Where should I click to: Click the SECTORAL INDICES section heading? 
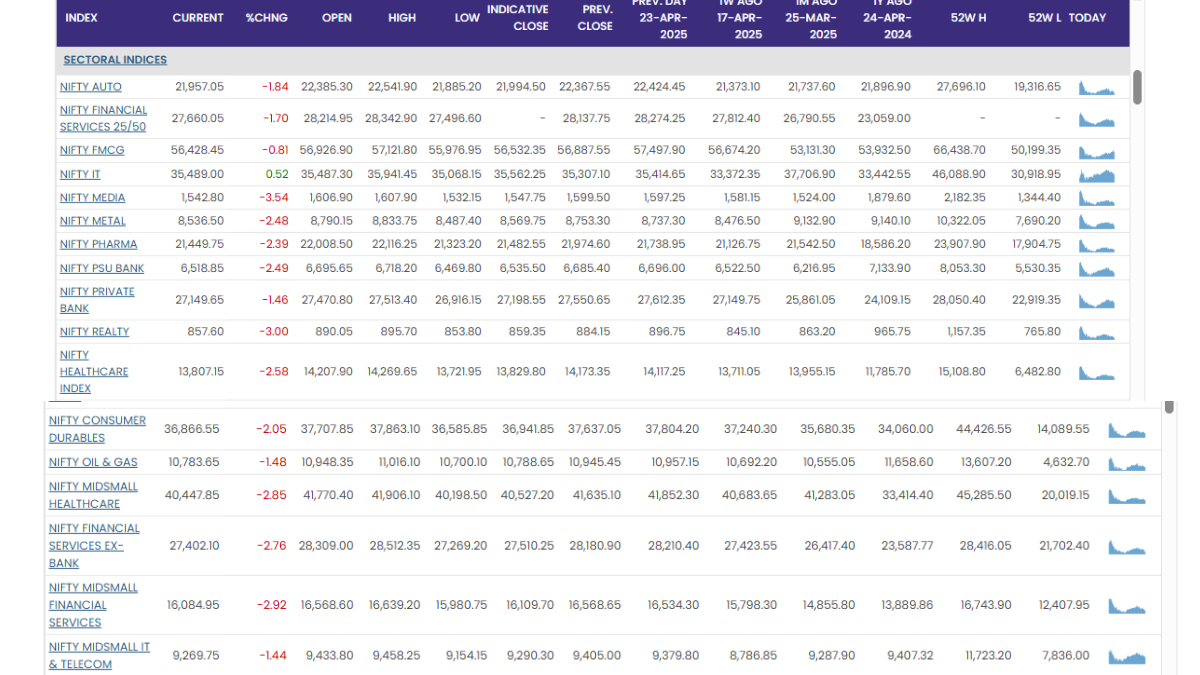(x=115, y=60)
